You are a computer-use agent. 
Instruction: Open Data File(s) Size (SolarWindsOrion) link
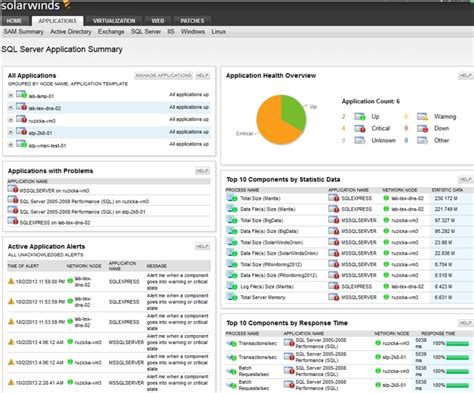point(279,253)
